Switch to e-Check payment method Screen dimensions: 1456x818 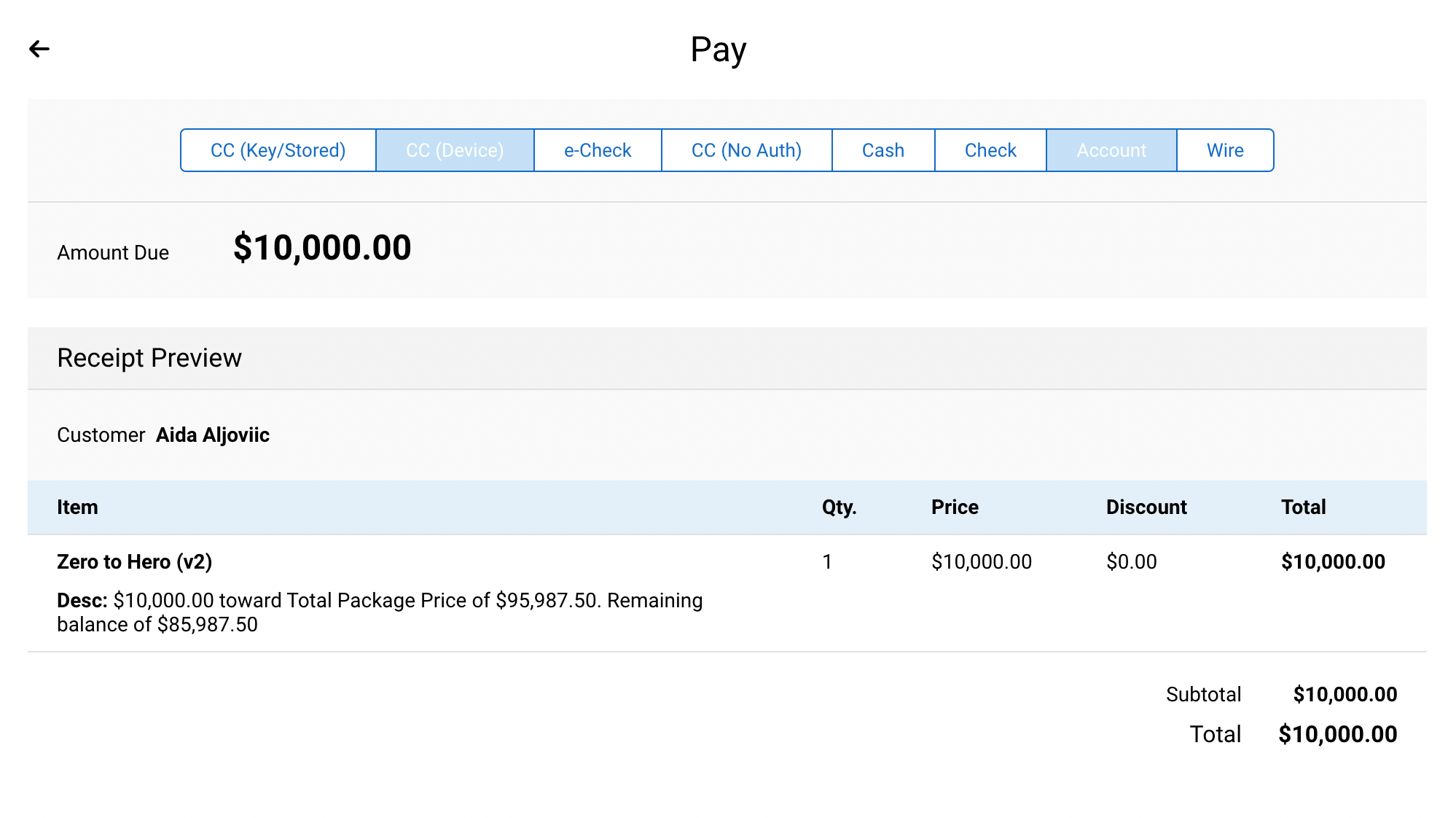(598, 150)
